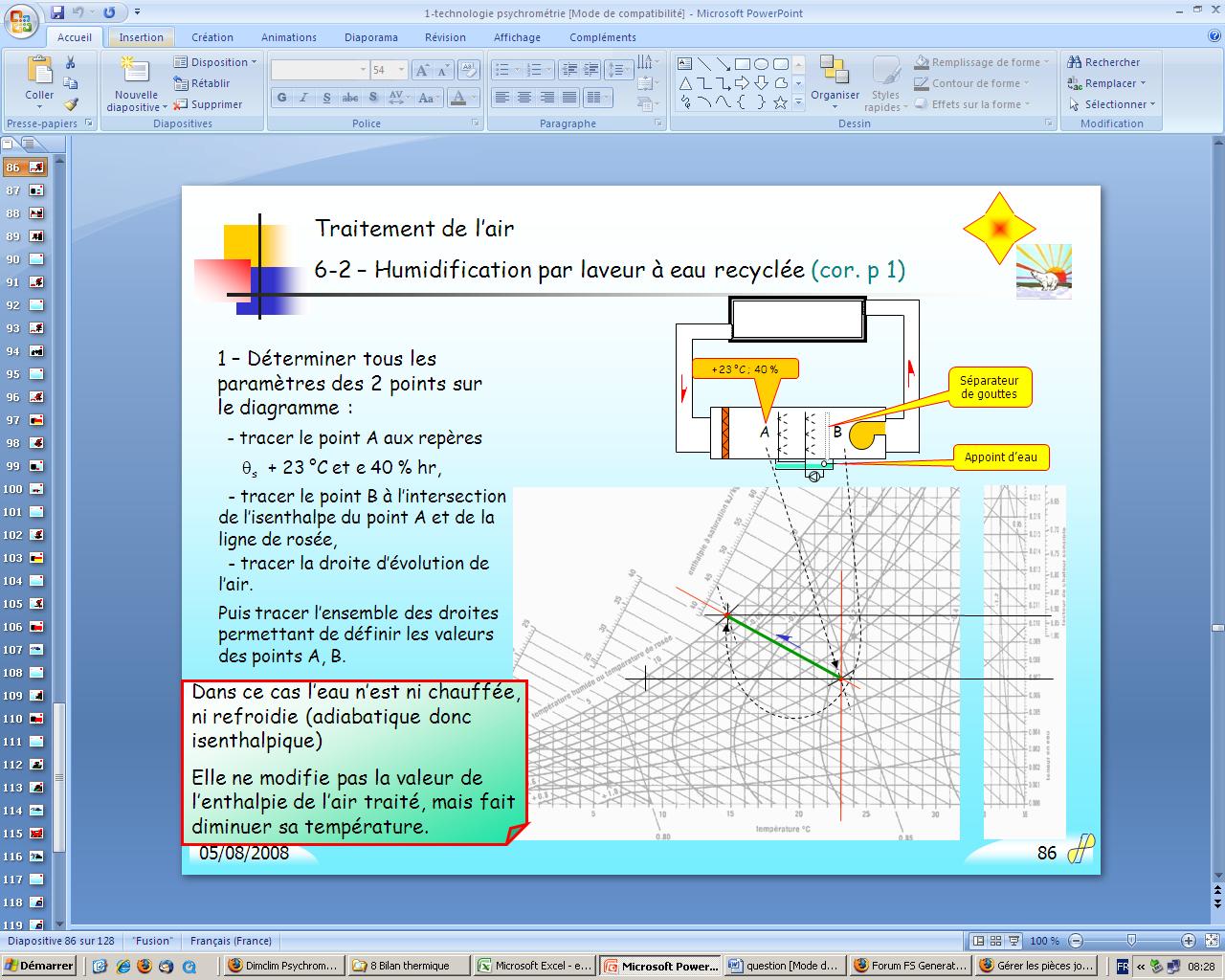This screenshot has width=1225, height=980.
Task: Delete the slide with Supprimer
Action: click(208, 104)
